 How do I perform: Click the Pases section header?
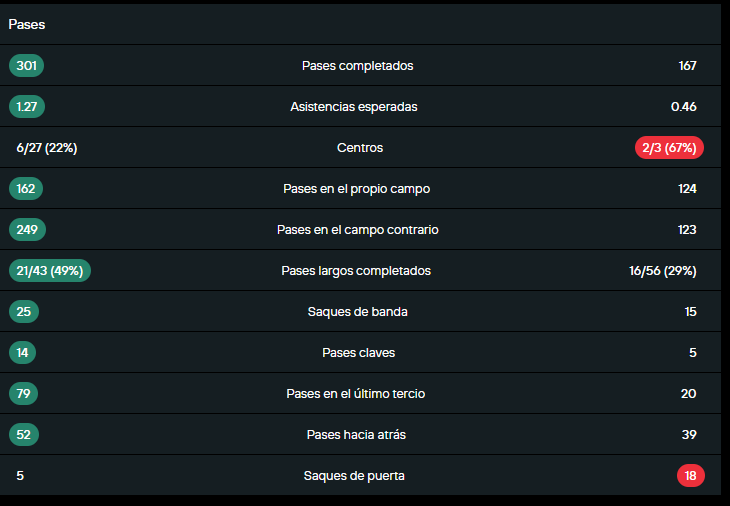(x=27, y=24)
